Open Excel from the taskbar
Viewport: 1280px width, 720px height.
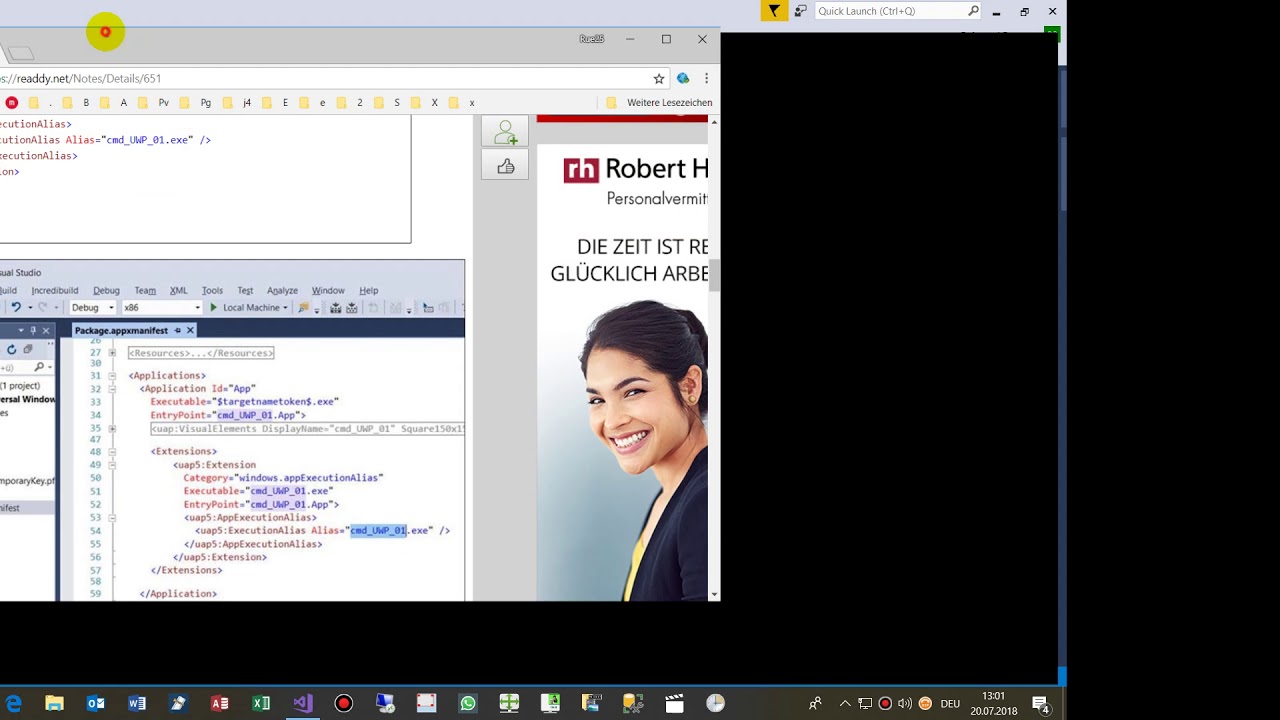pyautogui.click(x=261, y=703)
